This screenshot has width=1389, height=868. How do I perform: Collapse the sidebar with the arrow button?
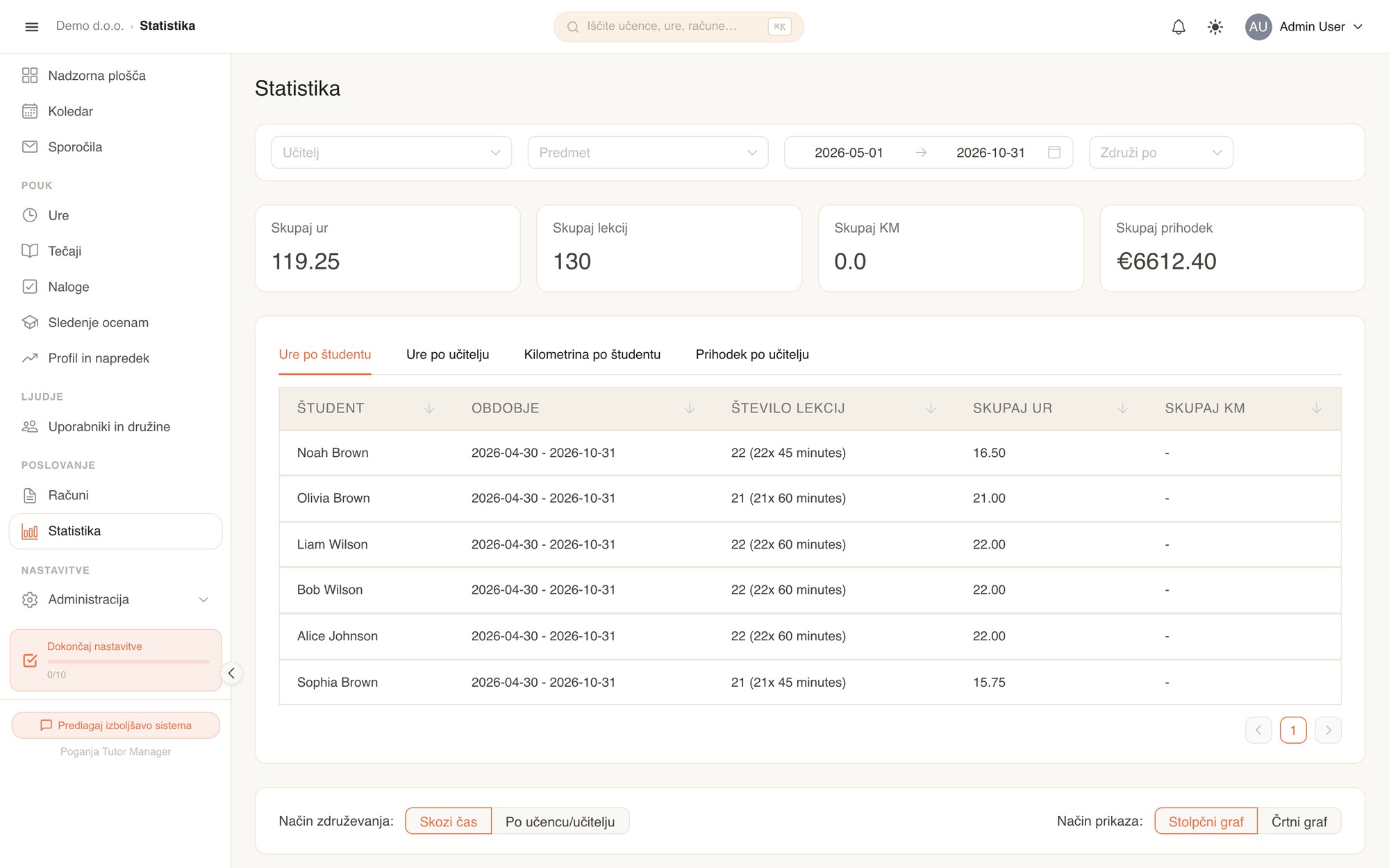point(231,673)
